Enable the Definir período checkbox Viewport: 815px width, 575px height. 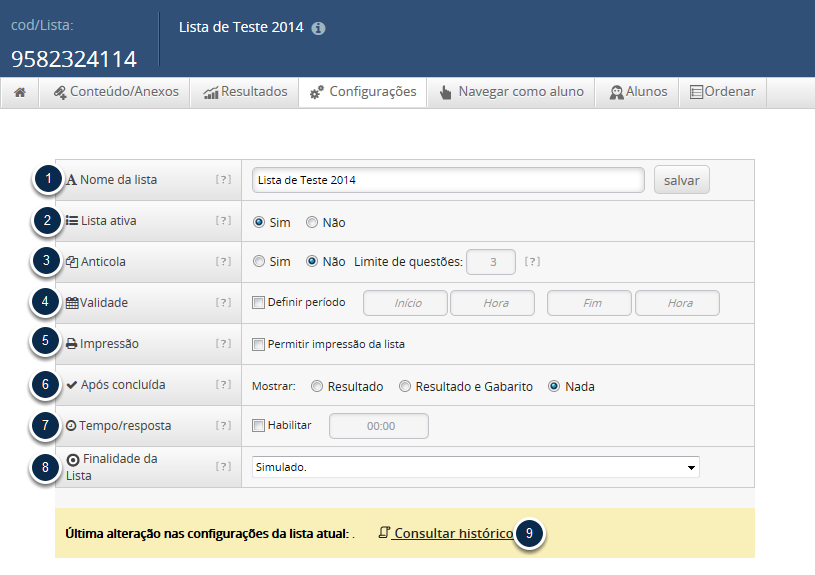(x=258, y=303)
